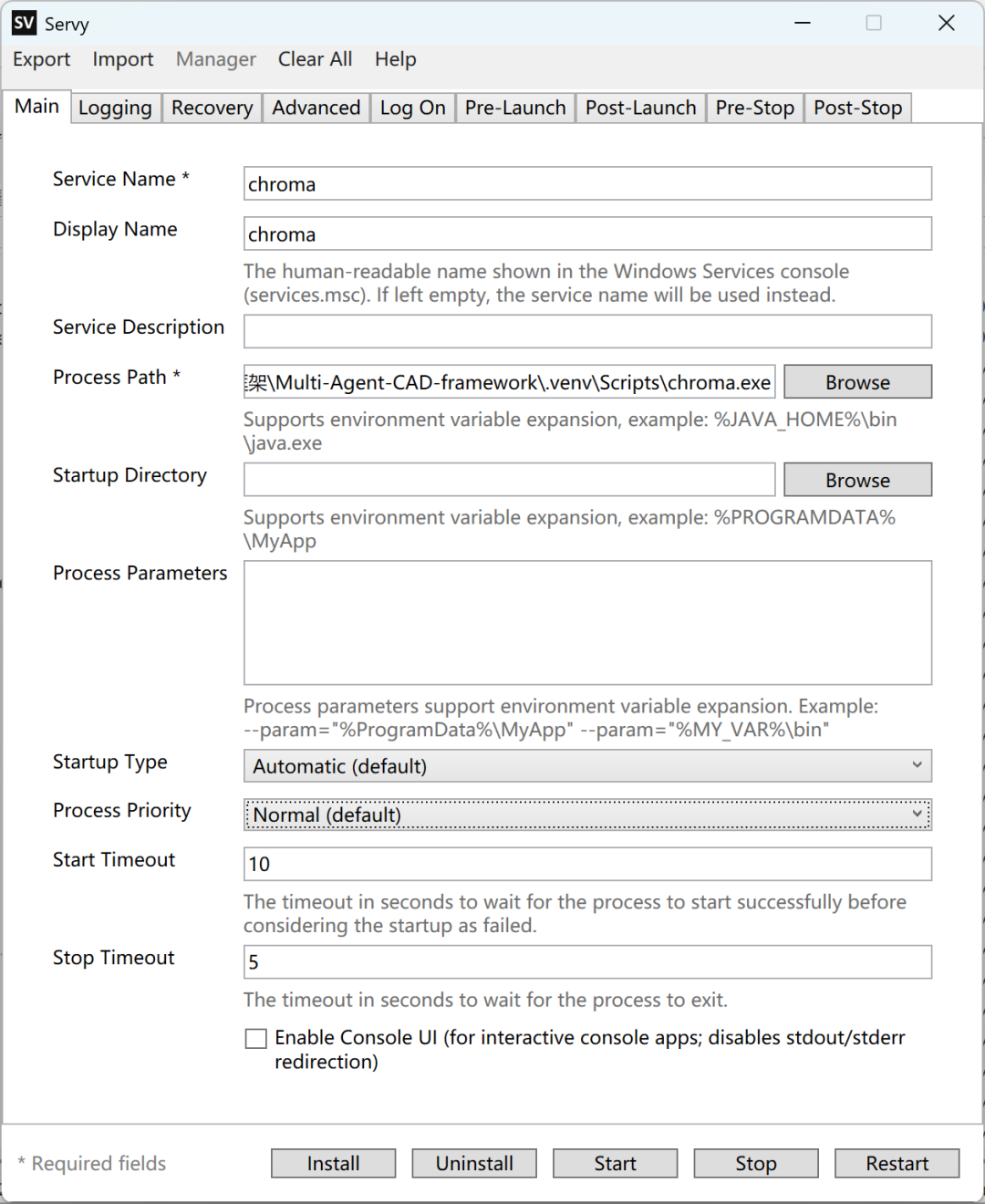Open the Pre-Launch tab

click(x=515, y=108)
